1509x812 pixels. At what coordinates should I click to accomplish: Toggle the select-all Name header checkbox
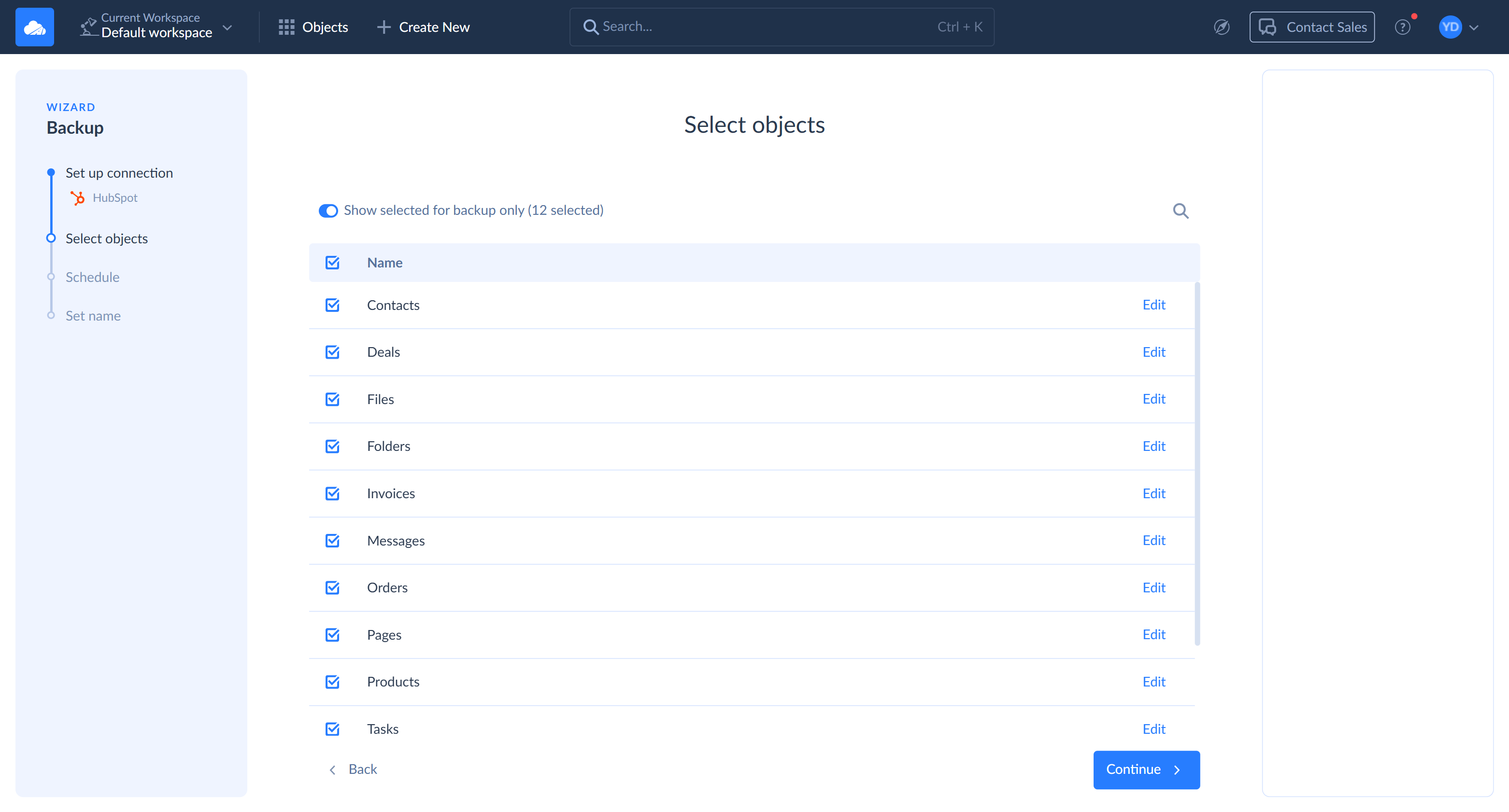[x=332, y=263]
